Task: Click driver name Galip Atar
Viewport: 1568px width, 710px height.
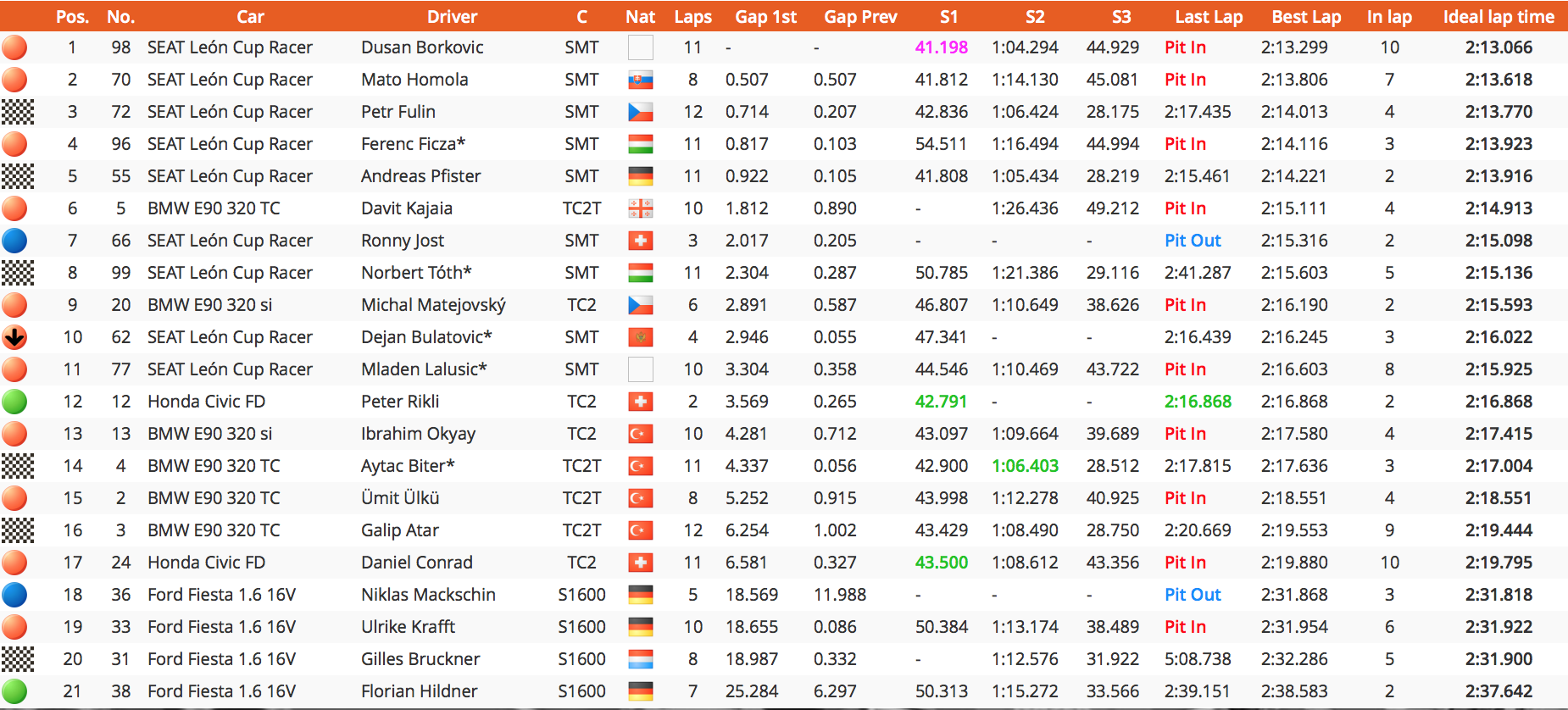Action: click(400, 530)
